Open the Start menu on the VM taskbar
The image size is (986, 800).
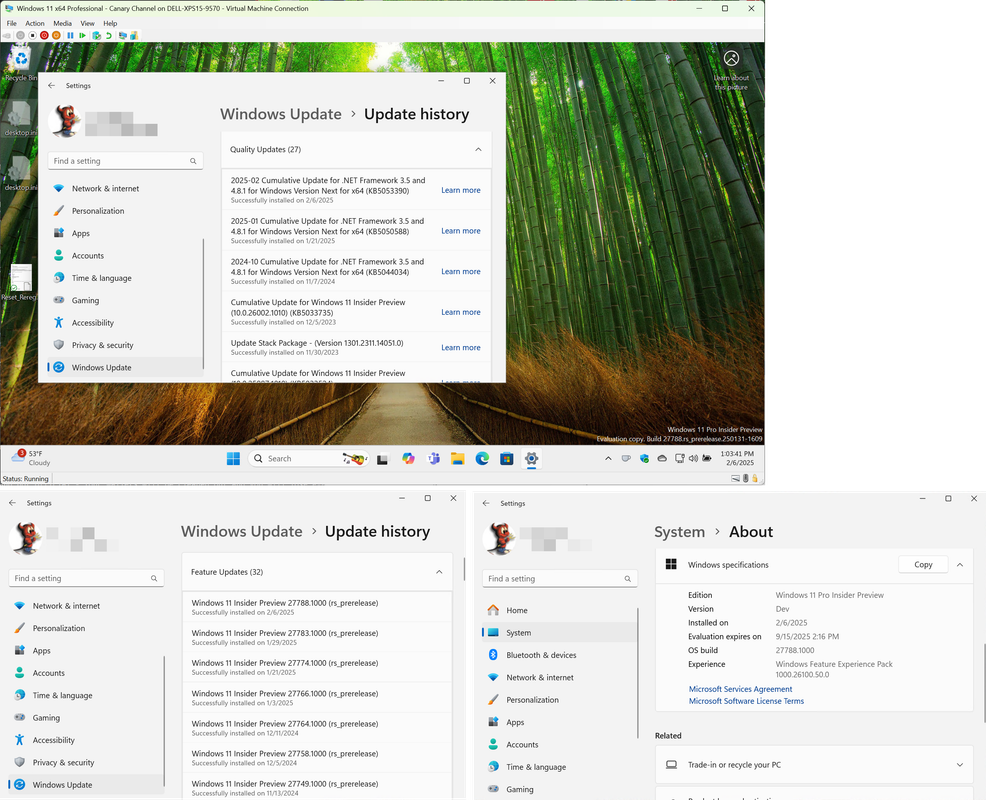pos(233,458)
